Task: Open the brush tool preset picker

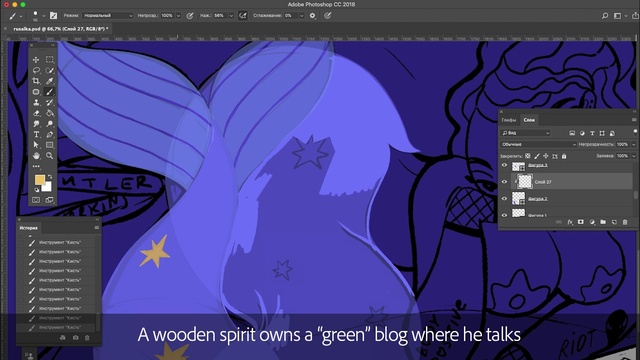Action: (x=15, y=16)
